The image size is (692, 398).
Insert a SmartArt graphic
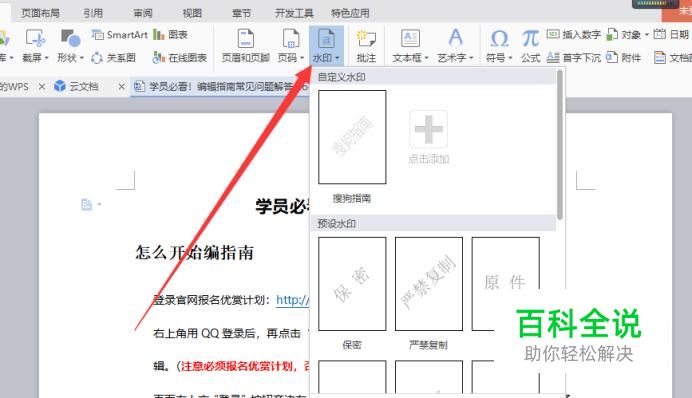click(x=120, y=34)
